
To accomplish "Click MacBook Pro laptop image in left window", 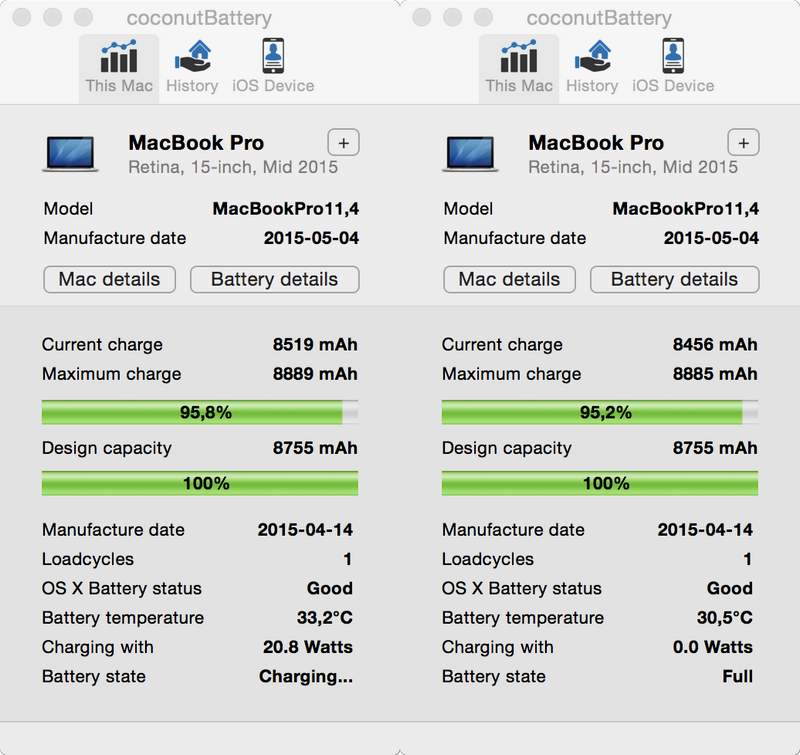I will [71, 153].
